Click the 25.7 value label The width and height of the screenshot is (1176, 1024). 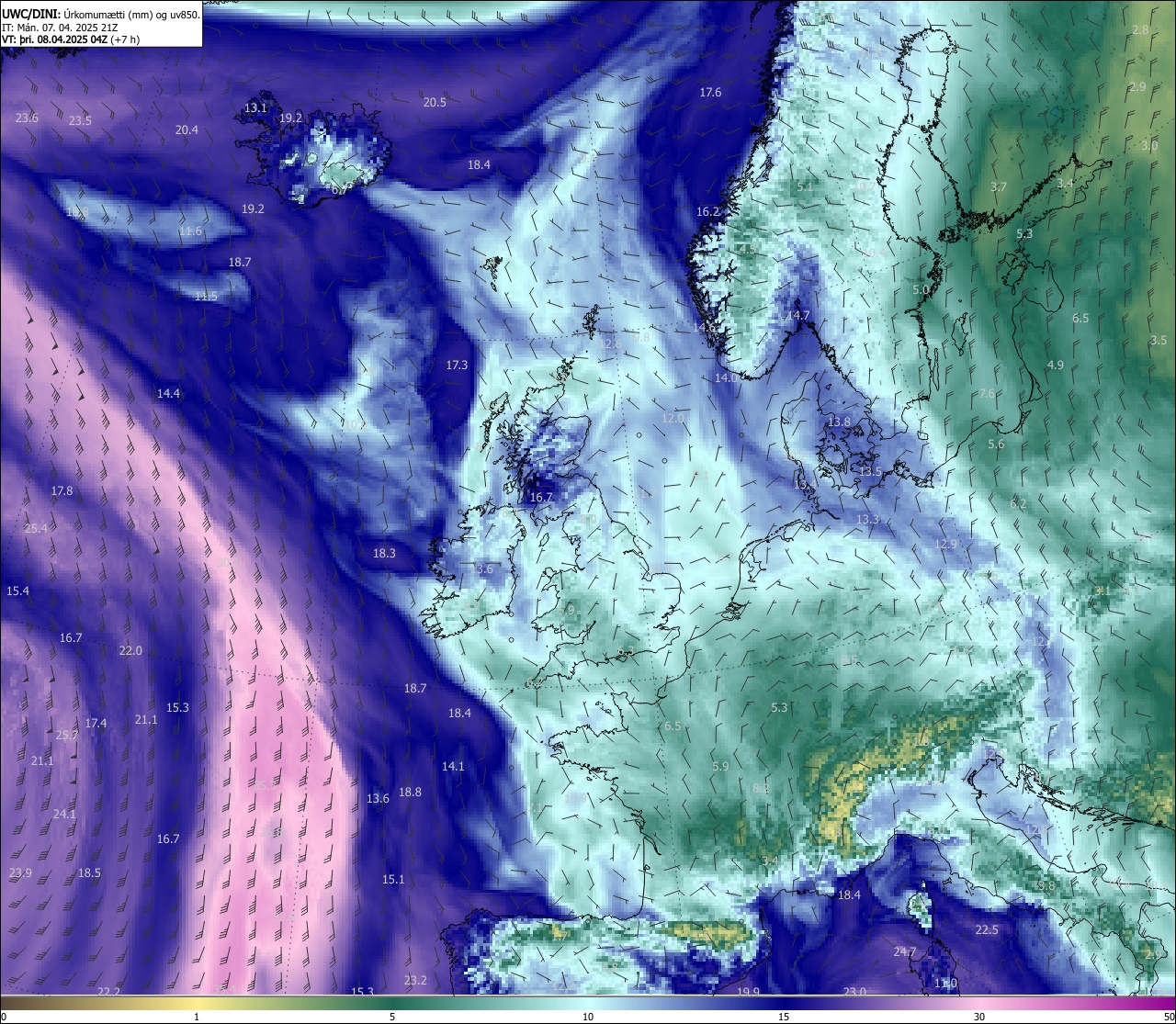pyautogui.click(x=67, y=736)
